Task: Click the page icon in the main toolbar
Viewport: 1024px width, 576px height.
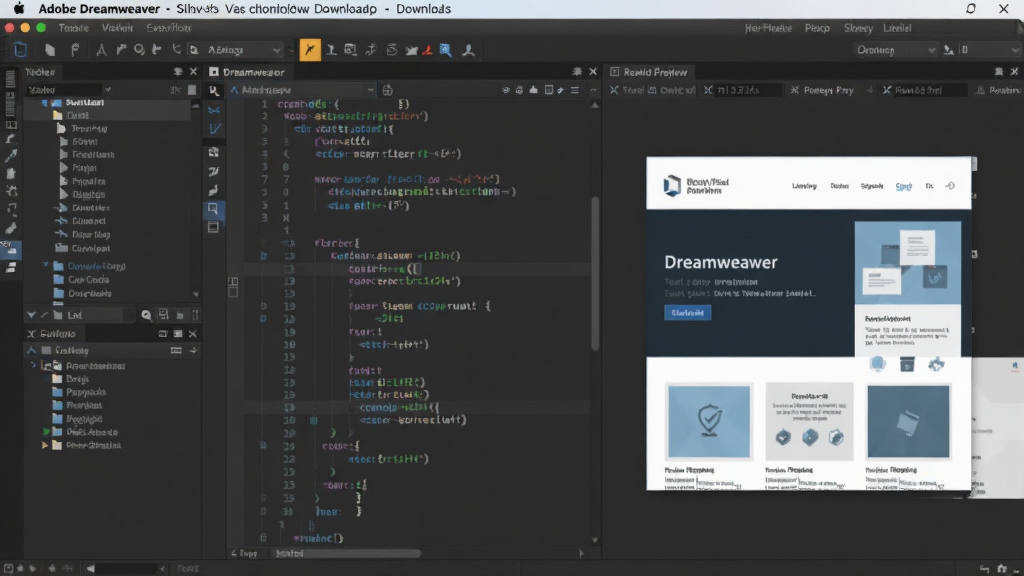Action: (50, 50)
